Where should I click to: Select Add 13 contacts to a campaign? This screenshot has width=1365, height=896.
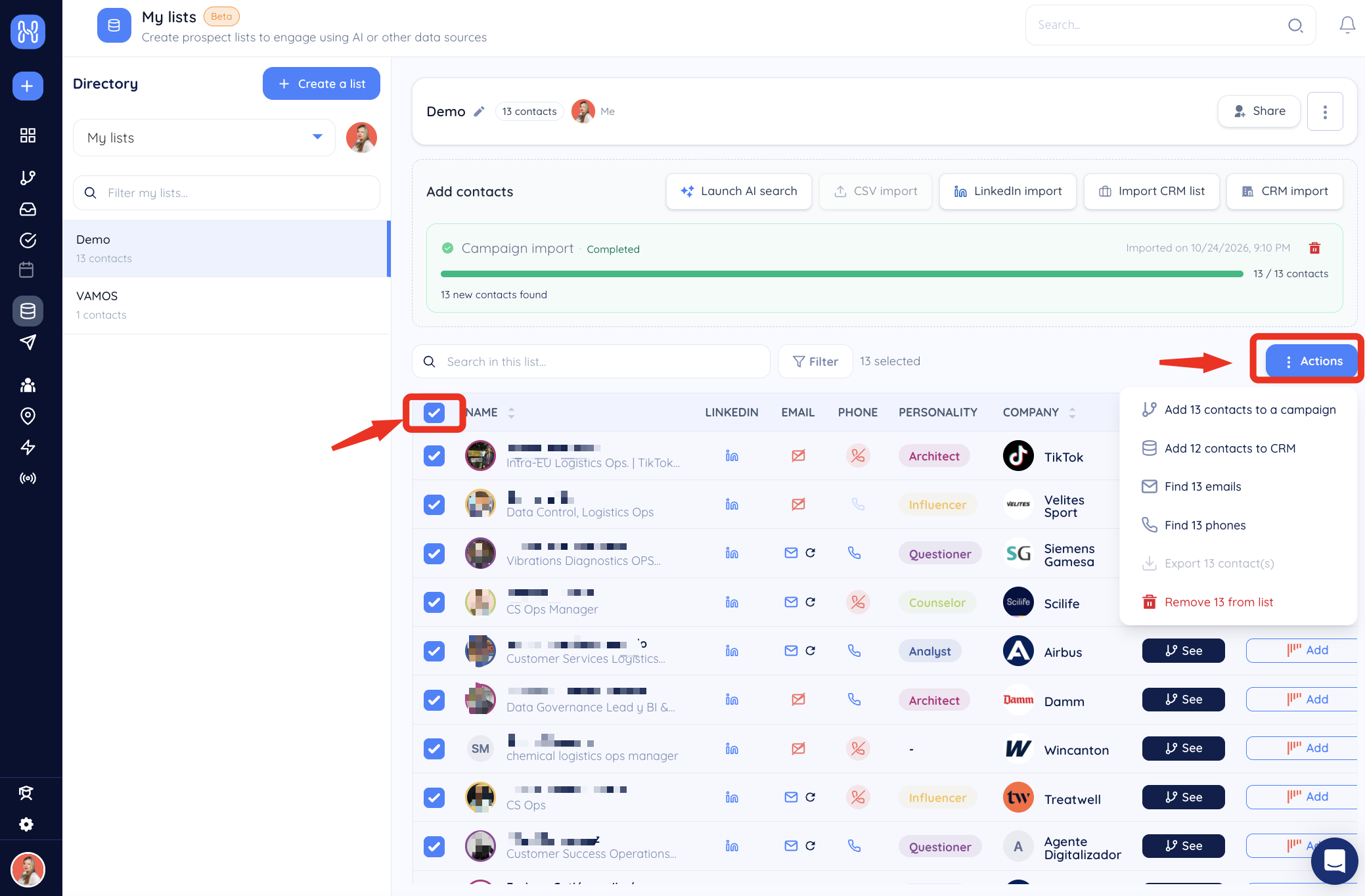coord(1239,410)
